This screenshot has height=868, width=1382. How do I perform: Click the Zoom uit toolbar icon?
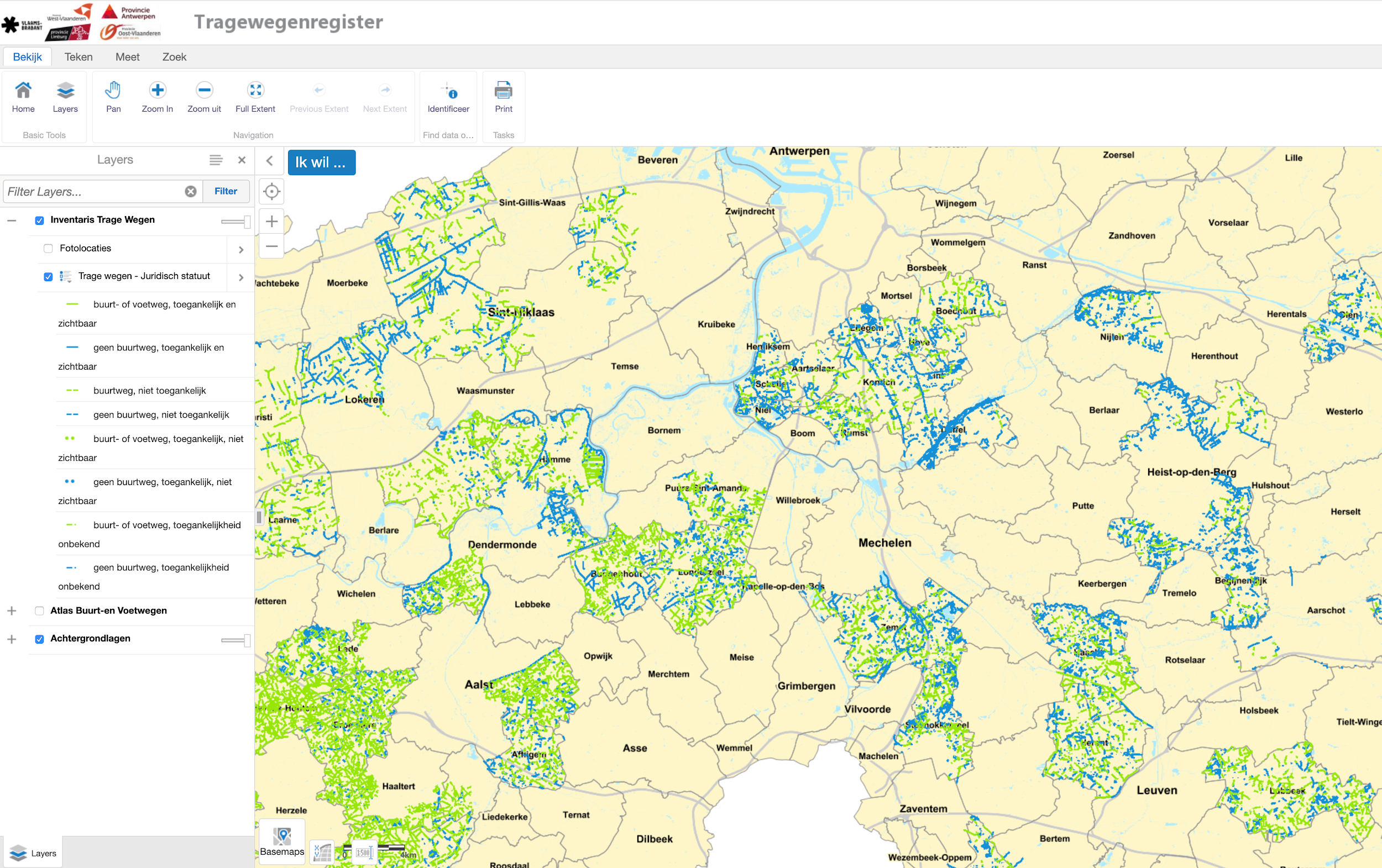click(204, 91)
